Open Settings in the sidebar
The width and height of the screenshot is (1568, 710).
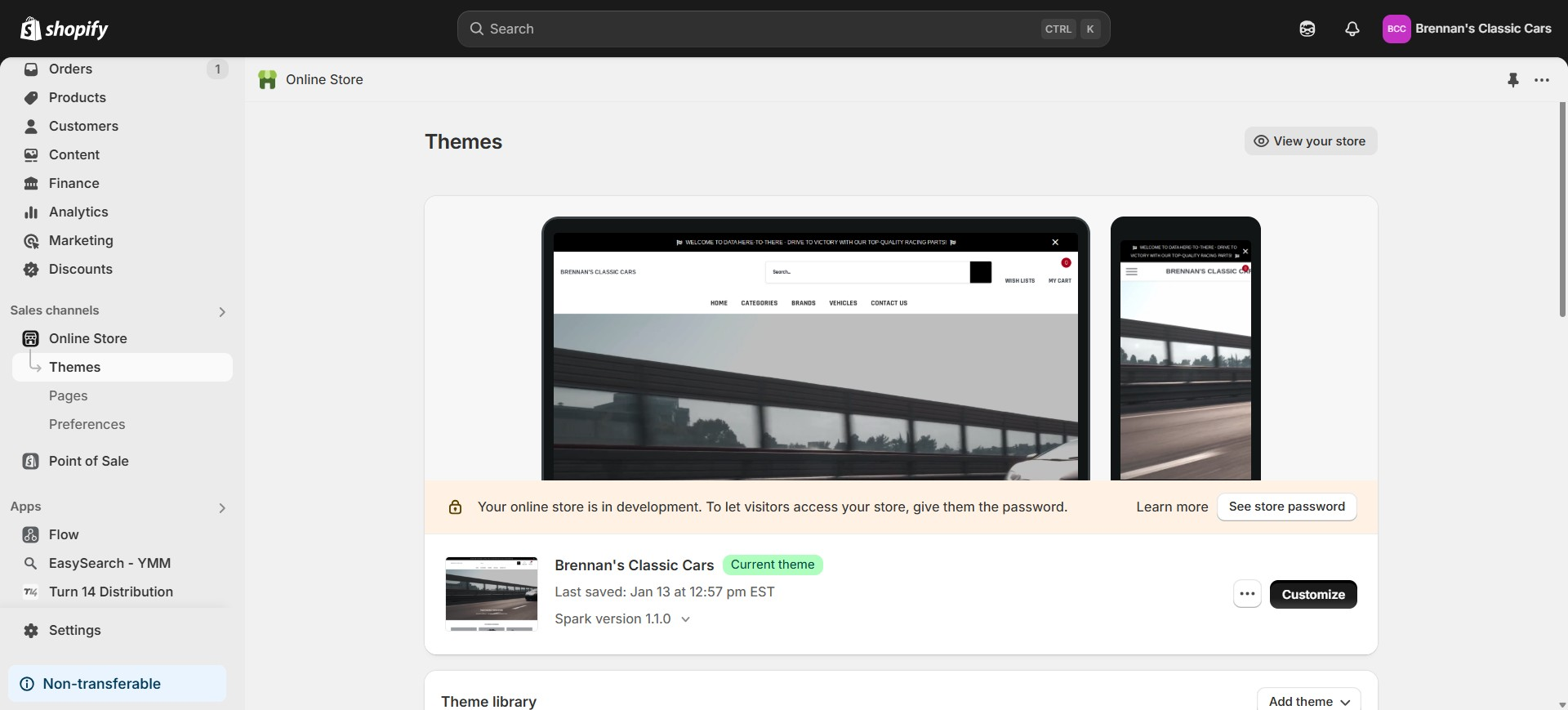74,631
